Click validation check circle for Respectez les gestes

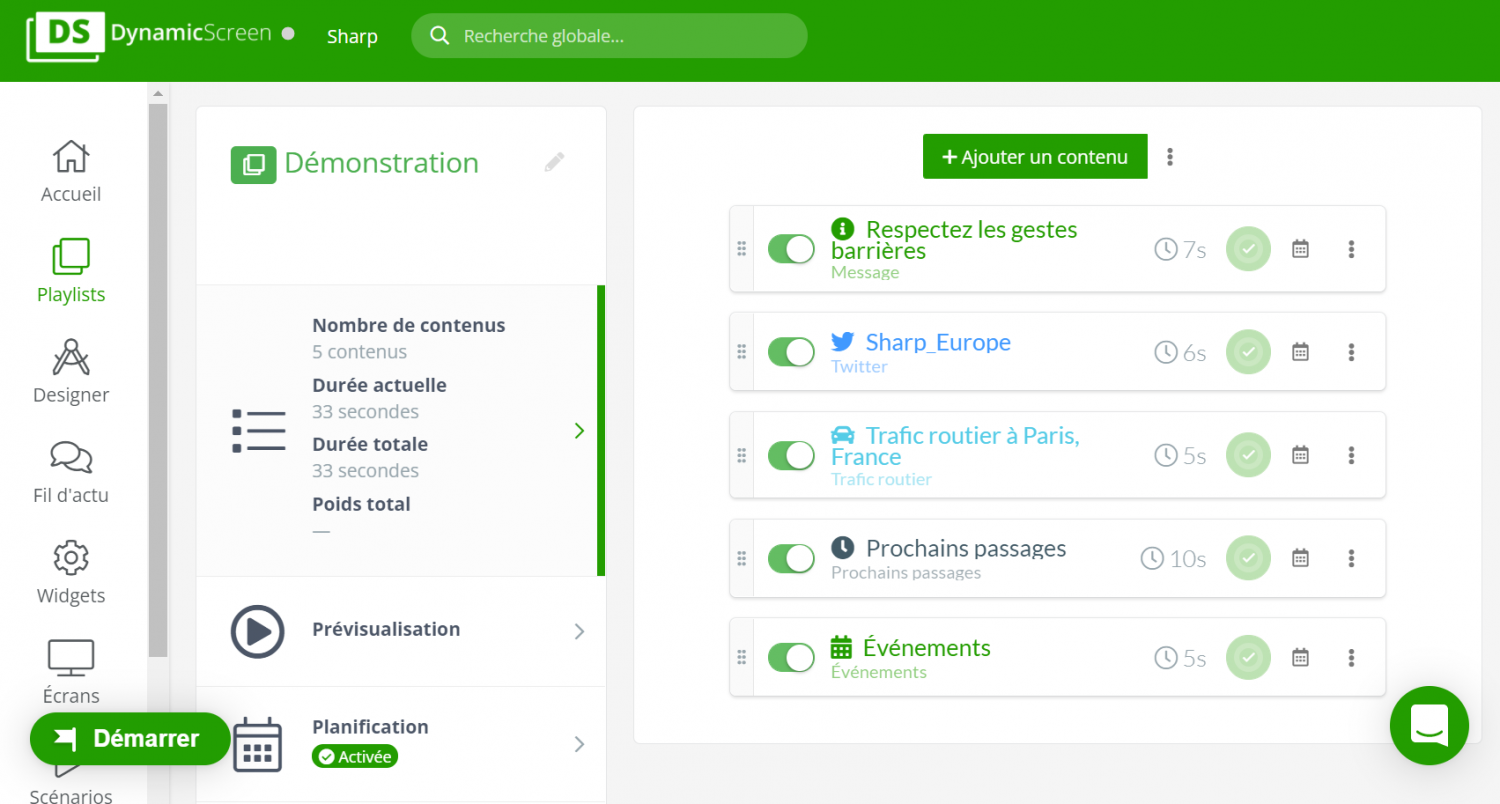click(1248, 249)
